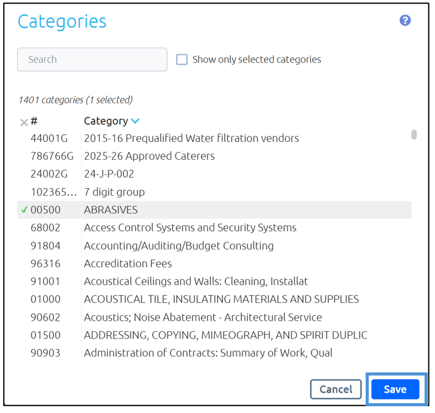Choose Access Control Systems and Security Systems
435x413 pixels.
click(x=214, y=228)
